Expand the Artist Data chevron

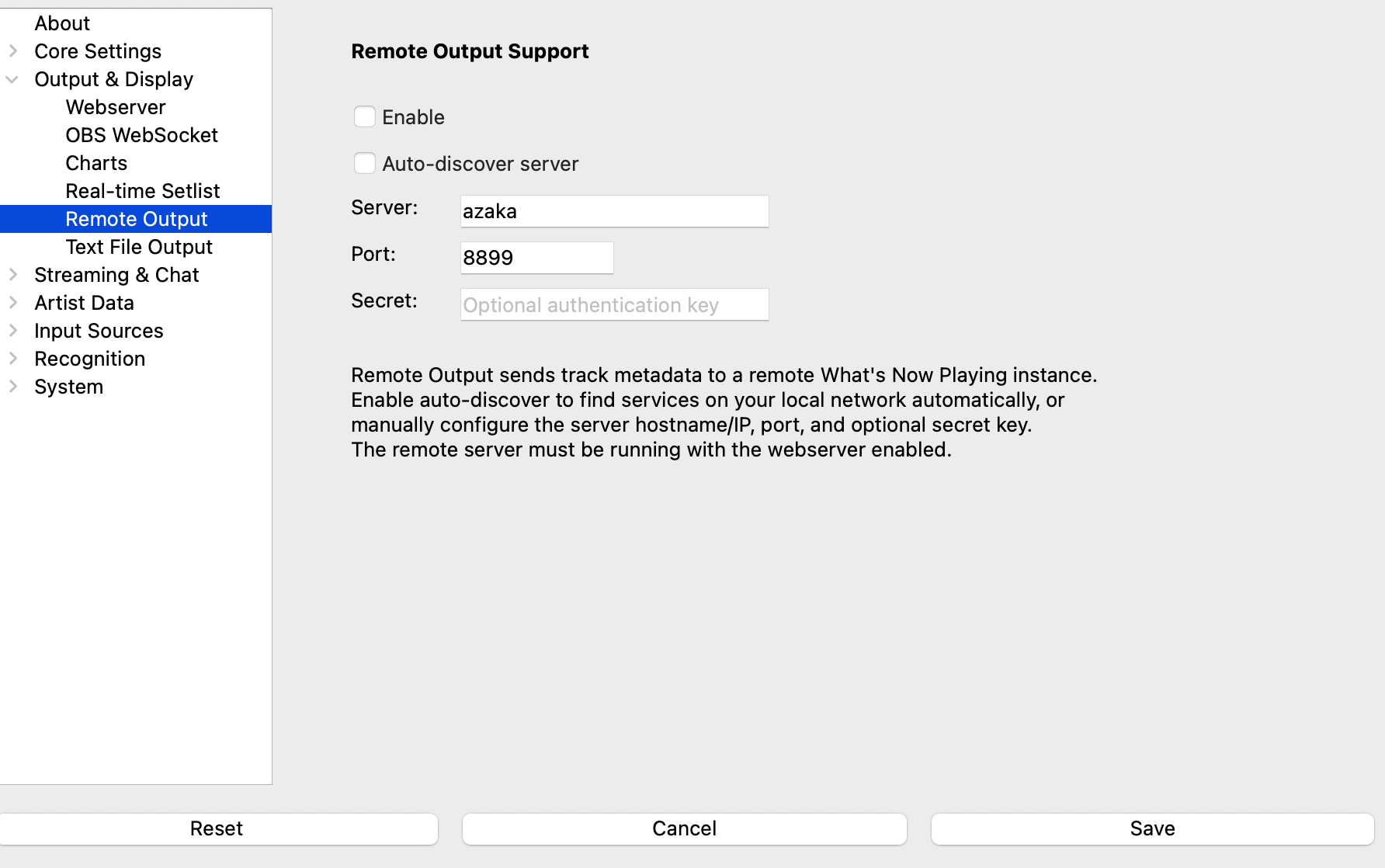coord(13,303)
